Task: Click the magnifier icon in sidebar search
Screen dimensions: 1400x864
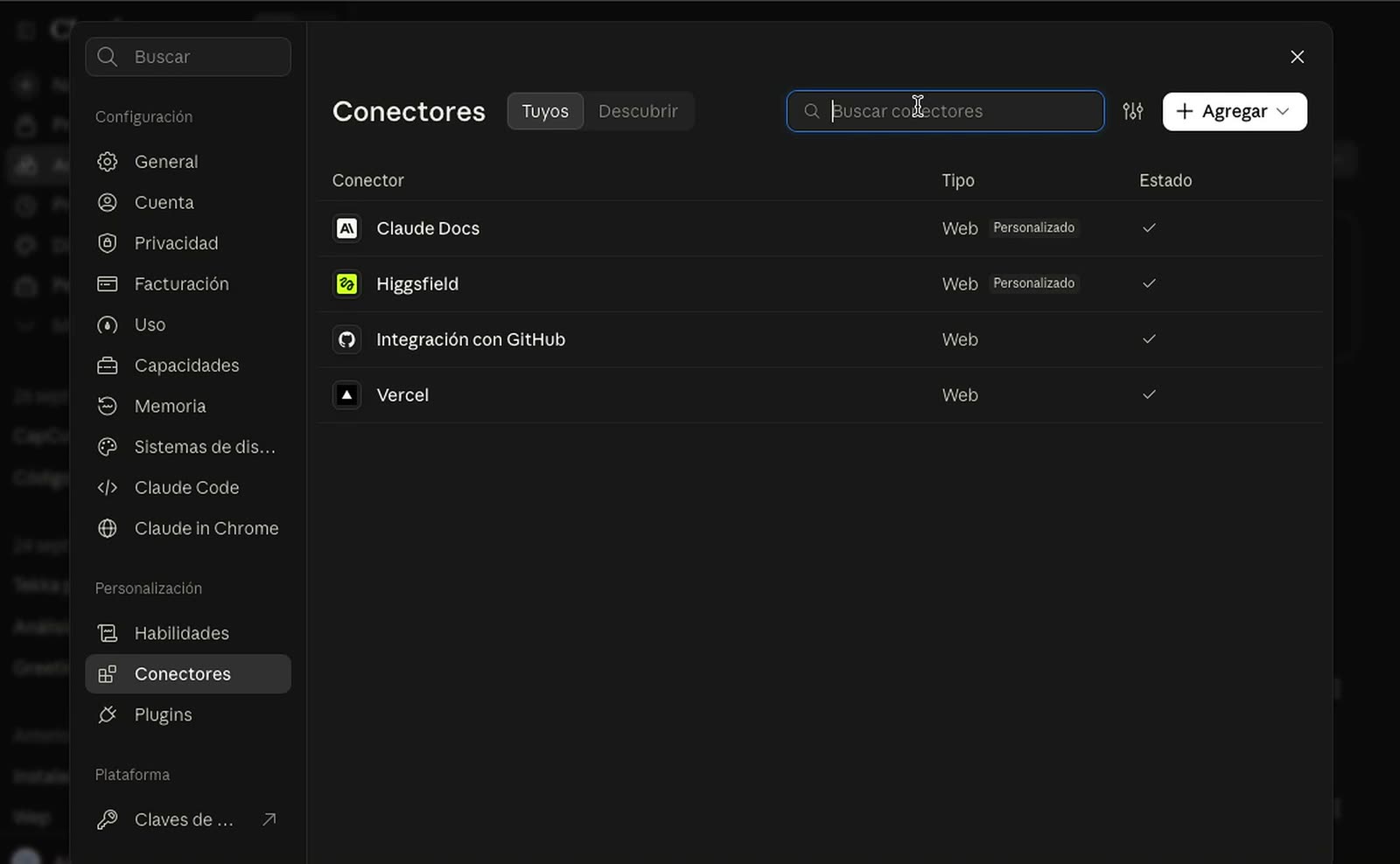Action: (x=108, y=57)
